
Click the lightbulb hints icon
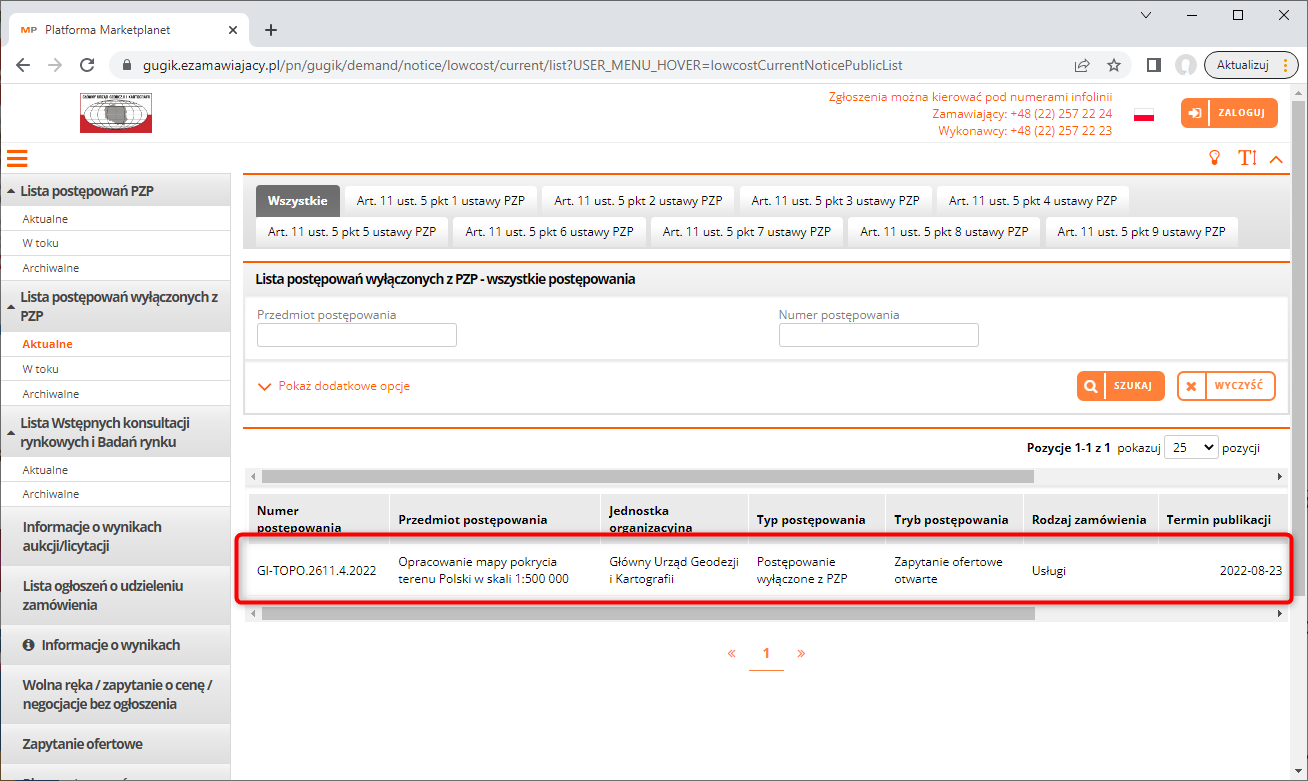pyautogui.click(x=1215, y=158)
